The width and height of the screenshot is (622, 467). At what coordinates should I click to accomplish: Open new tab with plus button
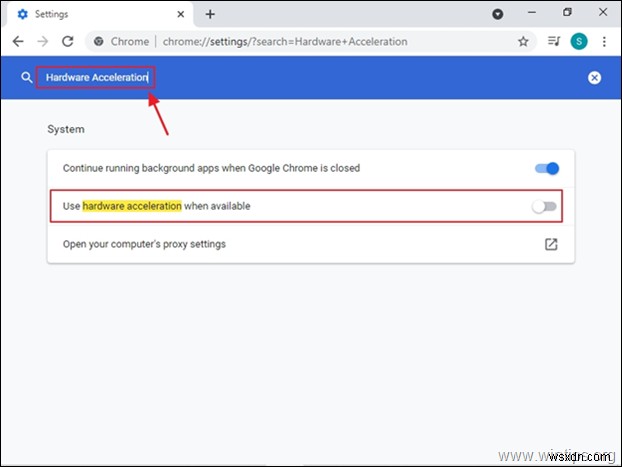tap(210, 15)
